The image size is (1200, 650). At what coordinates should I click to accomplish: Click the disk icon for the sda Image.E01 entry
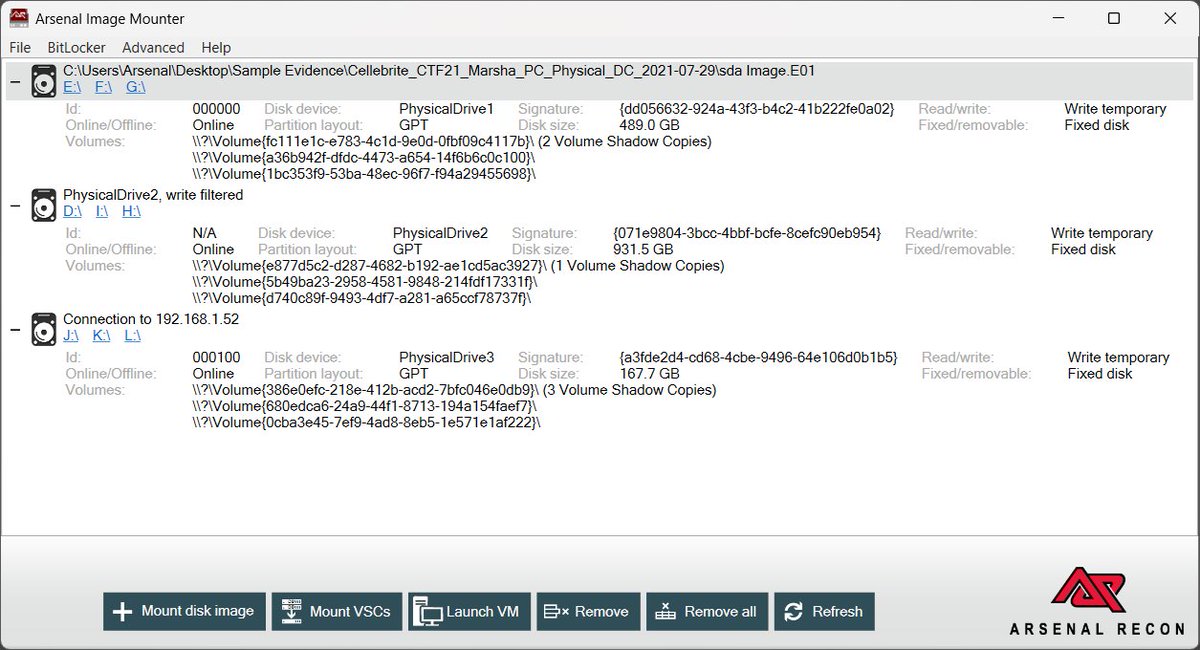point(43,80)
